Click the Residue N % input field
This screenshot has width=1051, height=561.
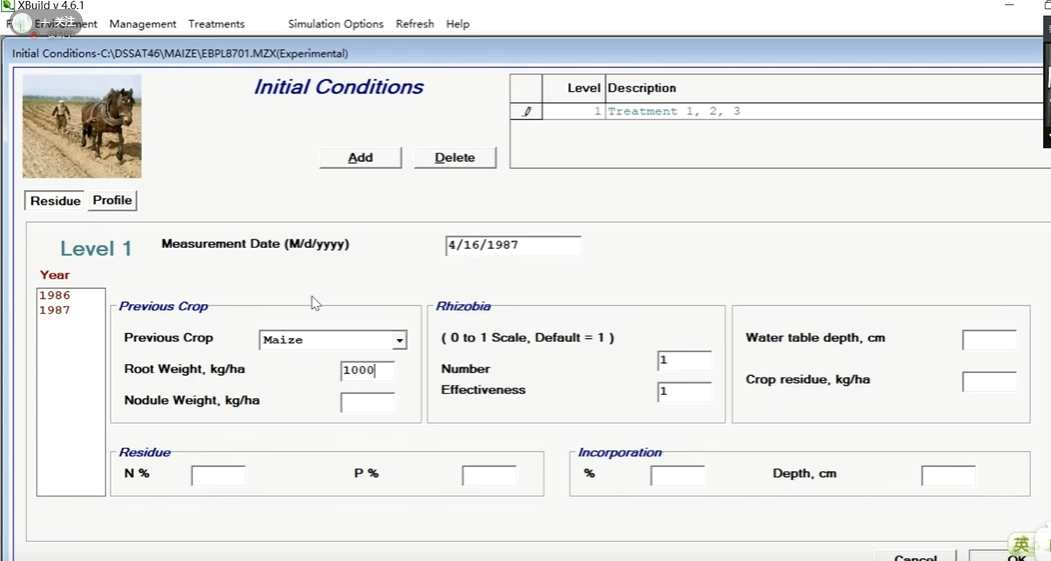point(219,475)
